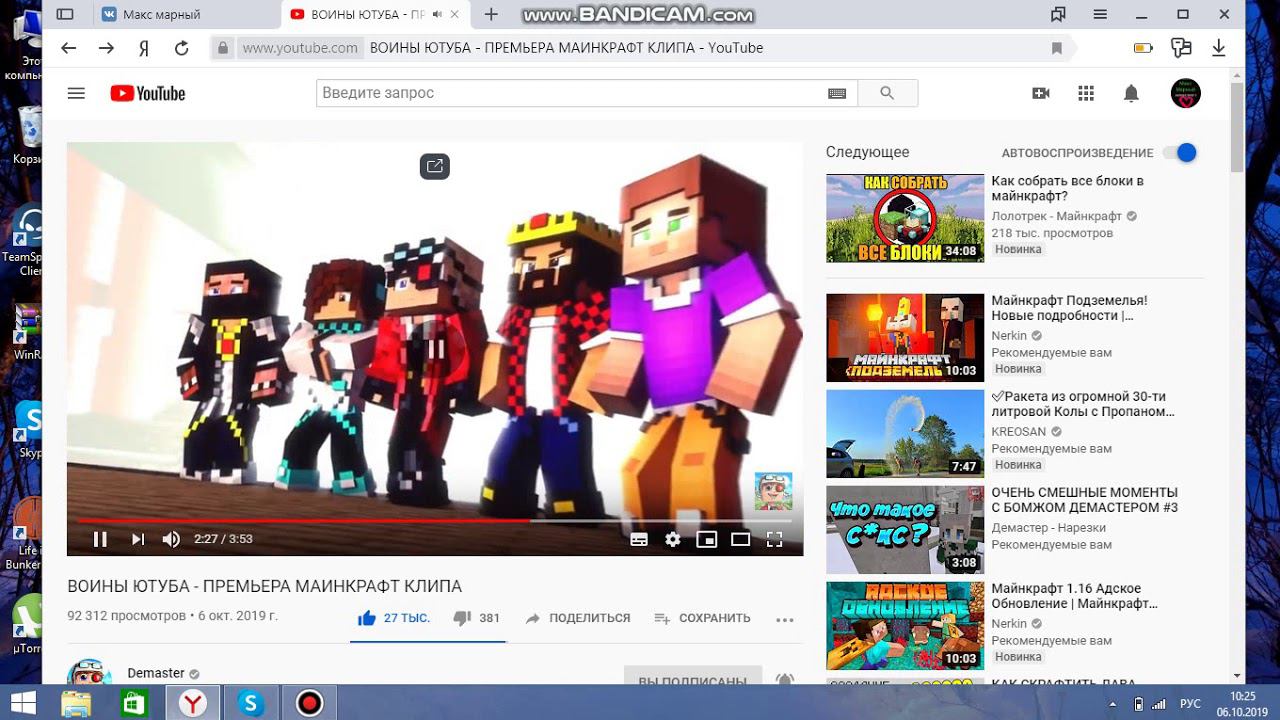Open Skype from the taskbar
Screen dimensions: 1280x720
(250, 703)
